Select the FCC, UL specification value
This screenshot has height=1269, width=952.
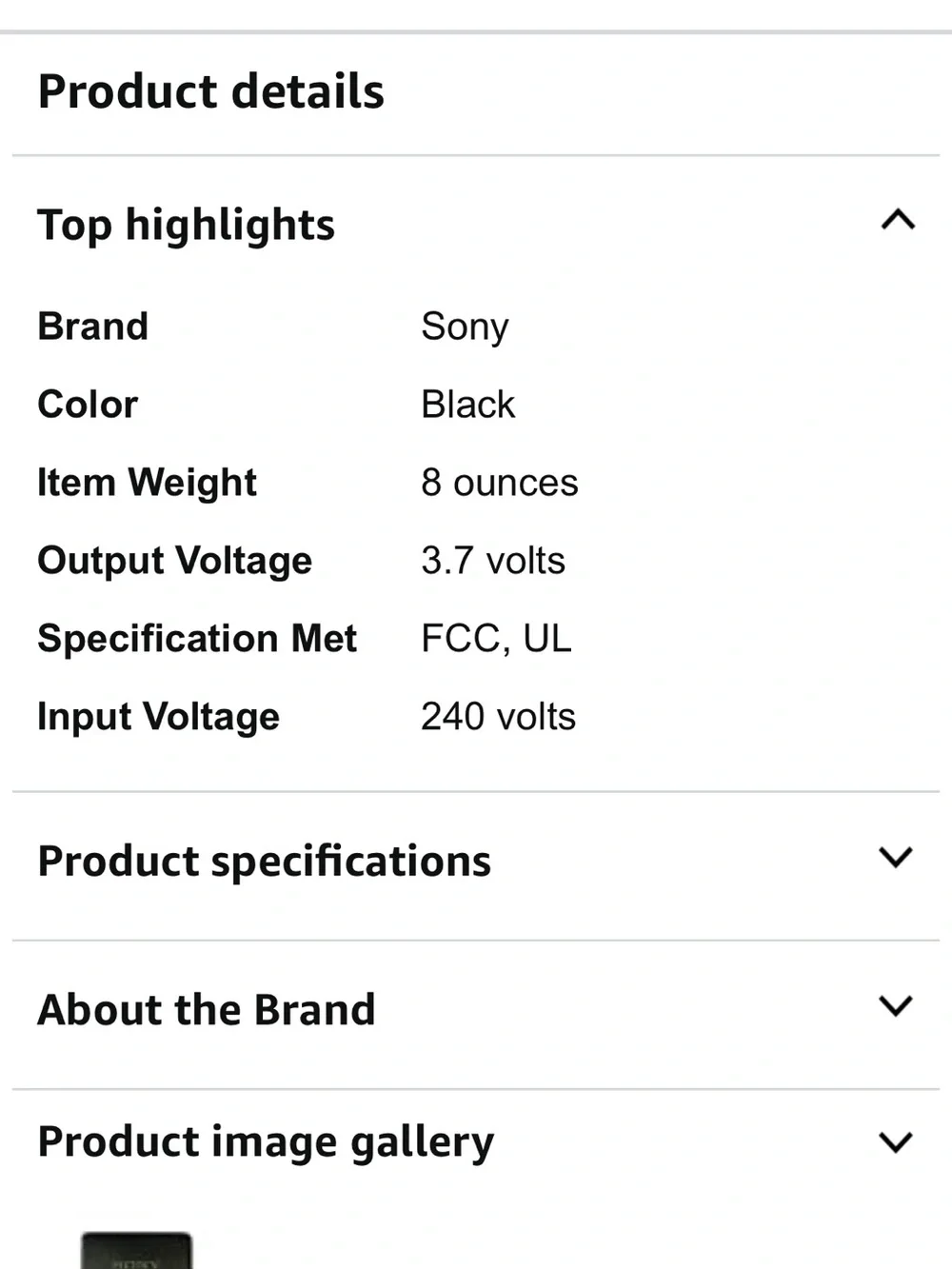pos(496,639)
